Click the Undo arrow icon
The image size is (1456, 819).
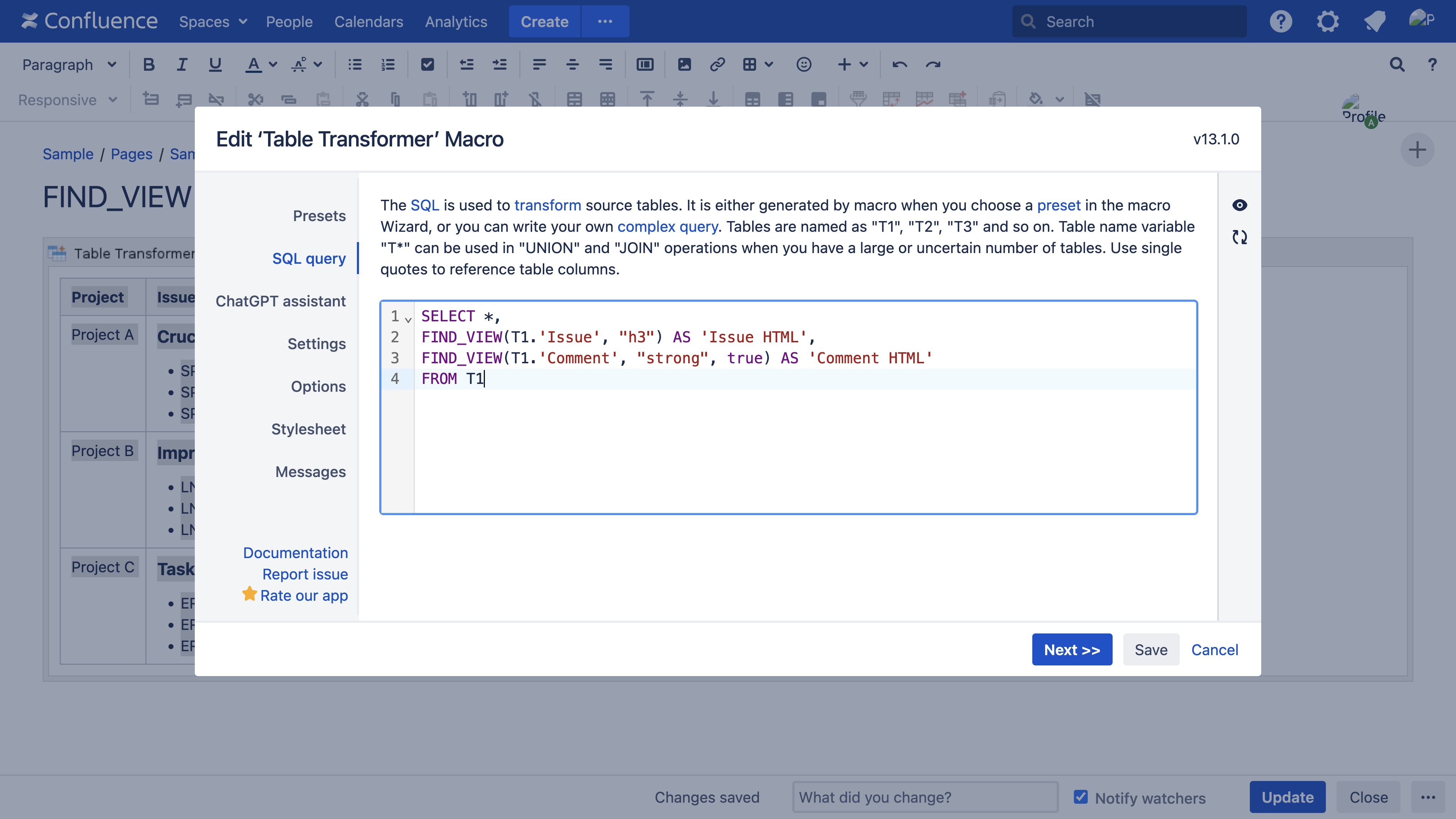coord(899,64)
